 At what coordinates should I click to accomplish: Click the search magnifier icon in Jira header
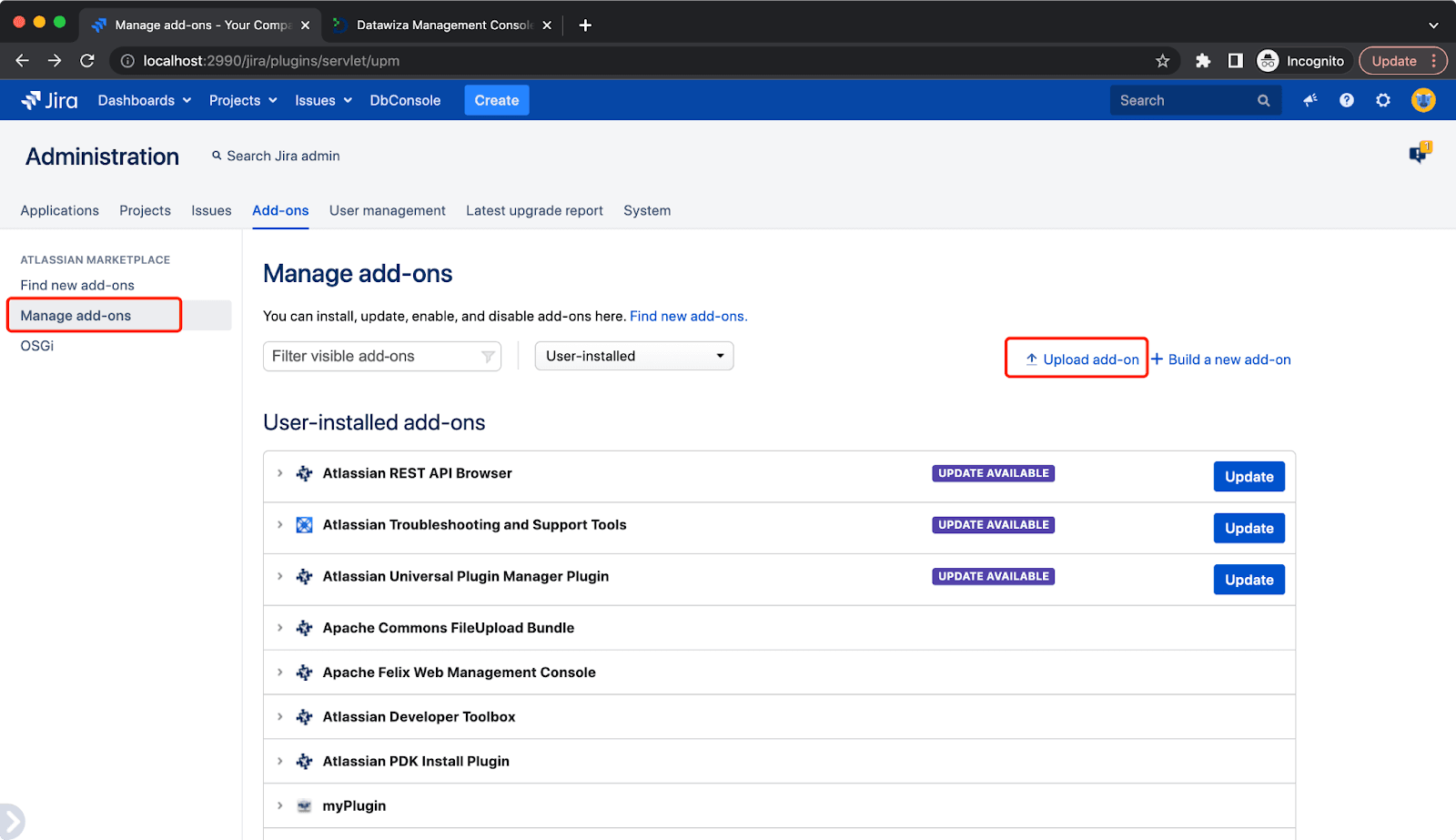click(1263, 100)
